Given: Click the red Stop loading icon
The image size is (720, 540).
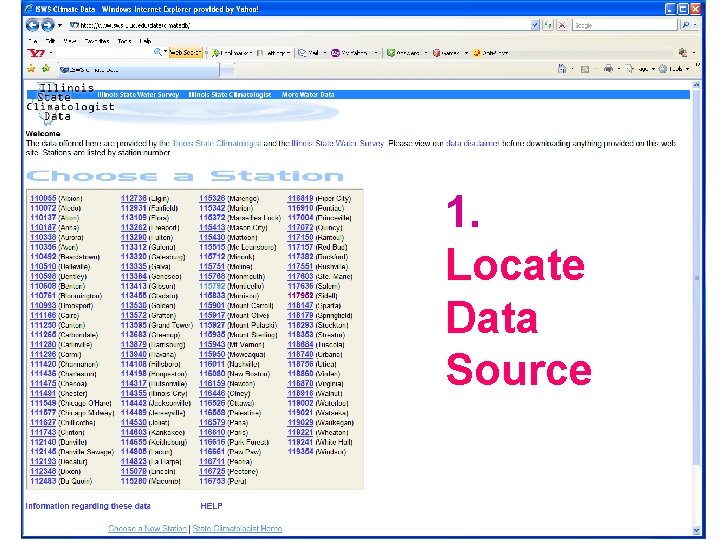Looking at the screenshot, I should click(x=562, y=25).
